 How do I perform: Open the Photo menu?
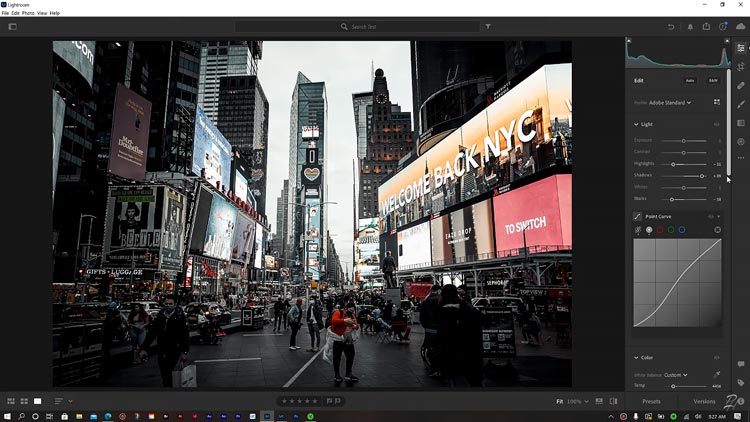28,13
